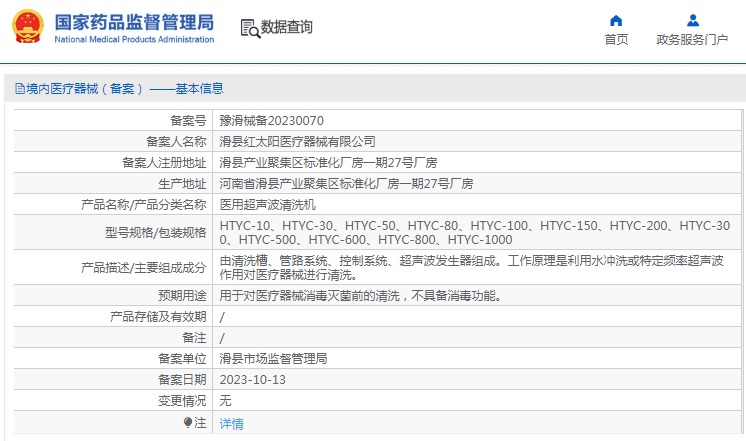Click the lightbulb icon beside 注
This screenshot has height=441, width=746.
(x=188, y=422)
